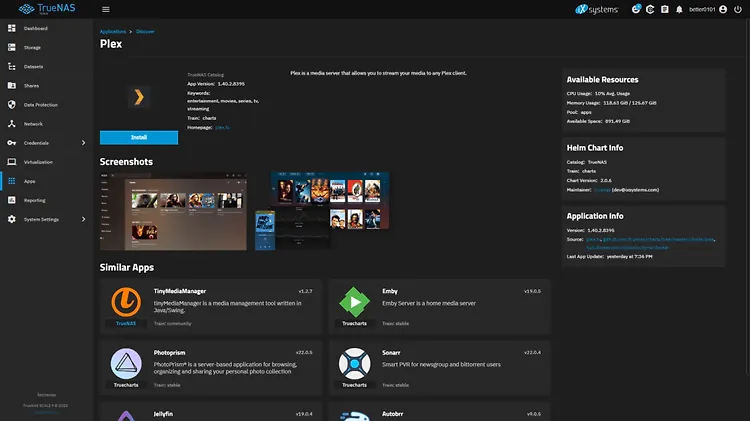Open the Photoprism app title
Viewport: 750px width, 421px height.
coord(169,353)
